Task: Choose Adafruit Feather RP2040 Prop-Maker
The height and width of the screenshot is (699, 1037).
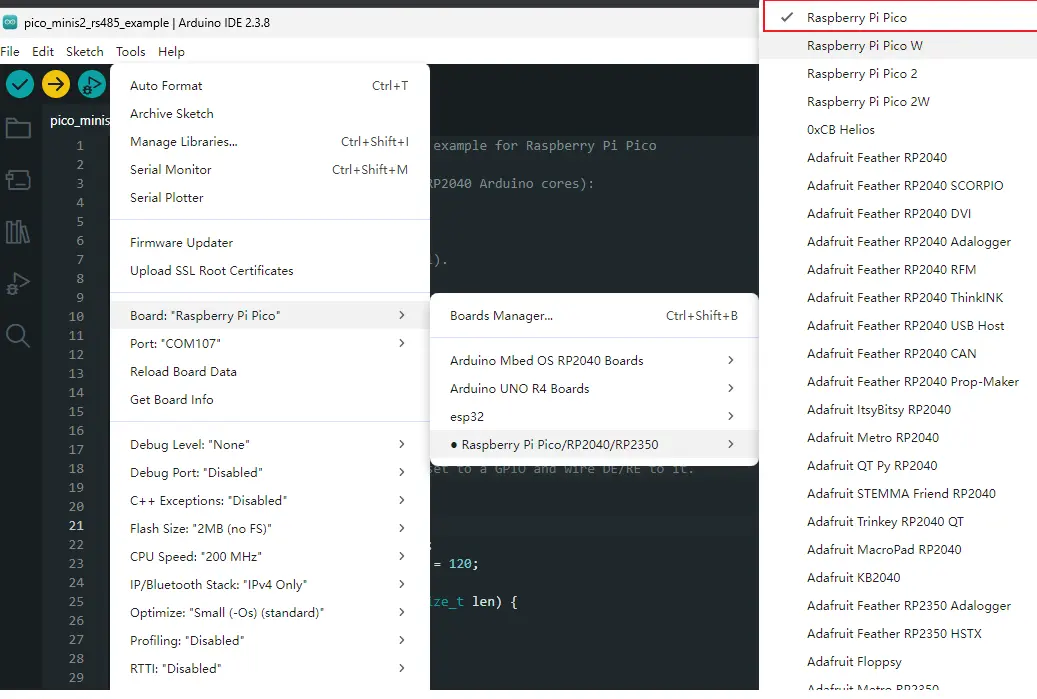Action: pos(898,382)
